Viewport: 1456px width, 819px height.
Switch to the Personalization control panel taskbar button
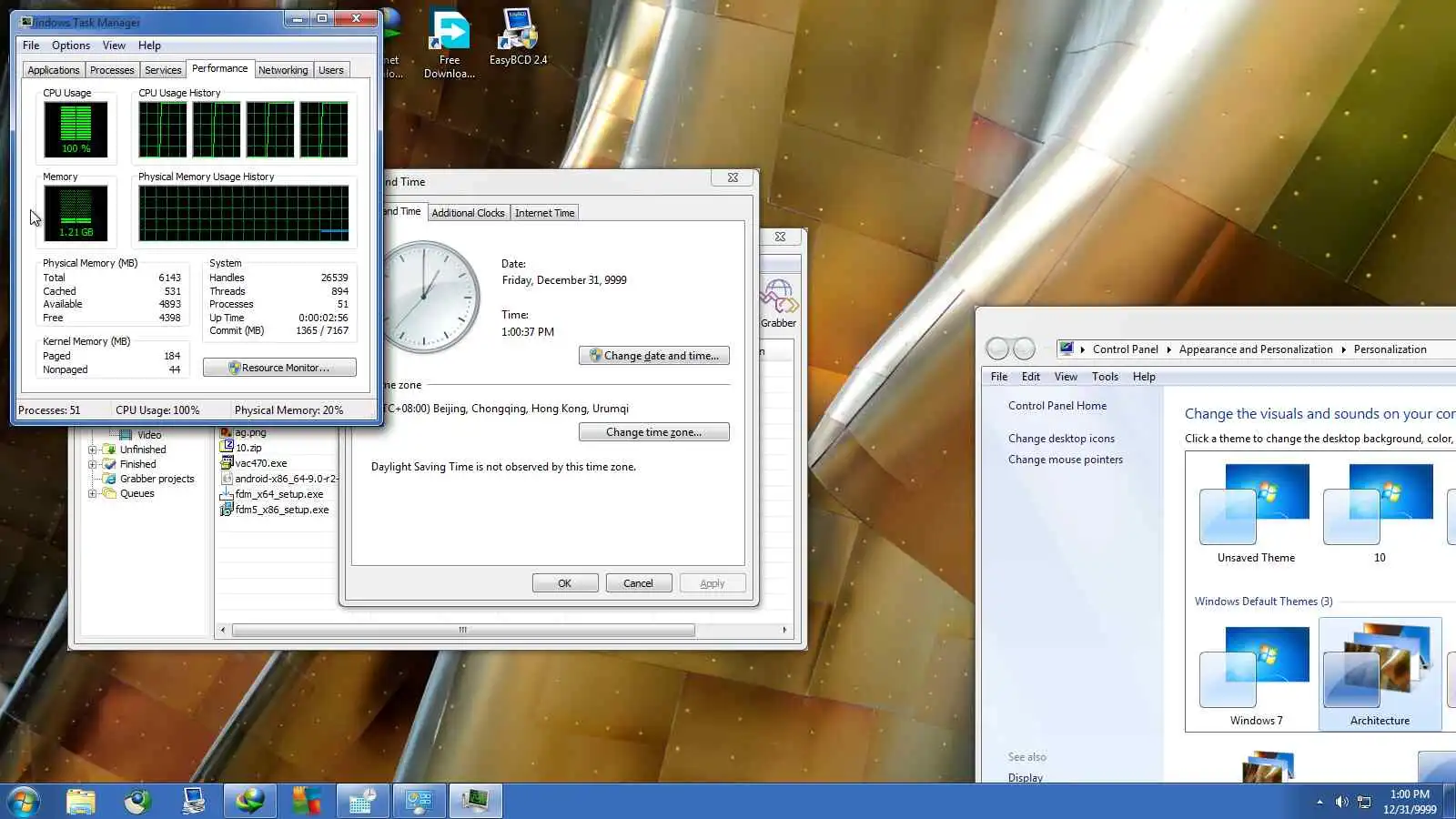tap(419, 801)
